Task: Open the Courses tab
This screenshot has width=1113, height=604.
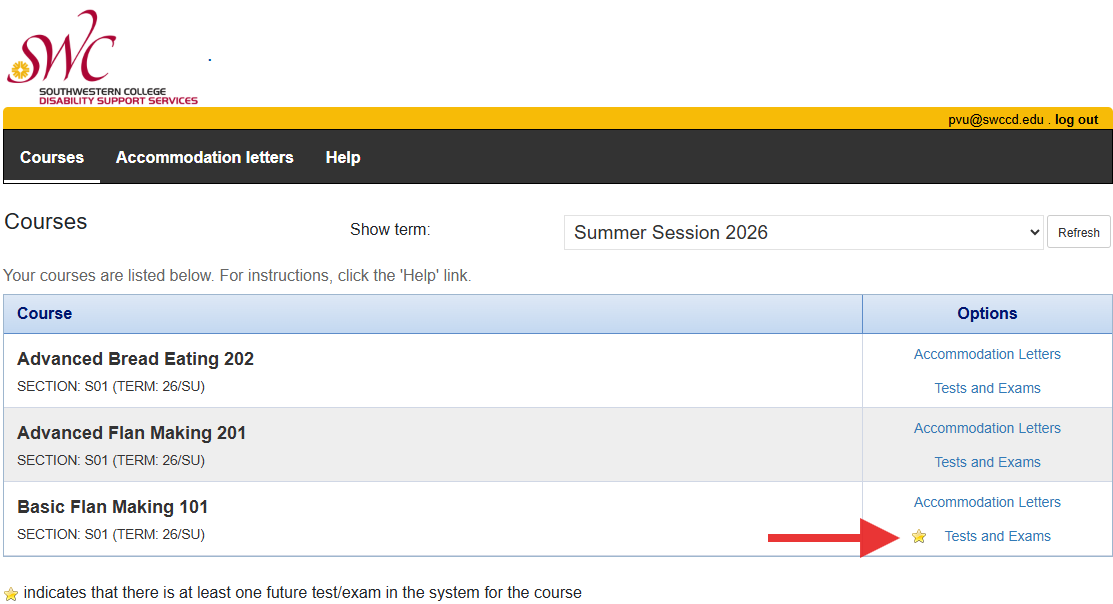Action: (52, 158)
